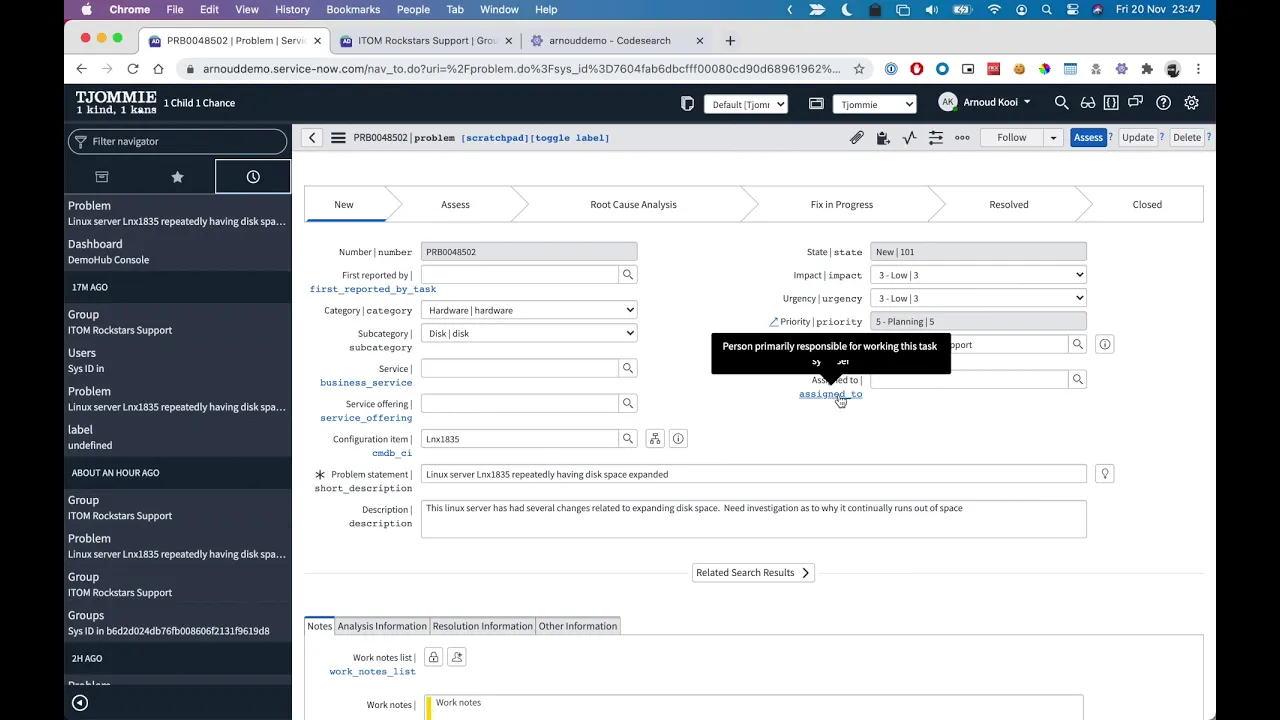
Task: Open the Impact dropdown showing 3 - Low
Action: [978, 275]
